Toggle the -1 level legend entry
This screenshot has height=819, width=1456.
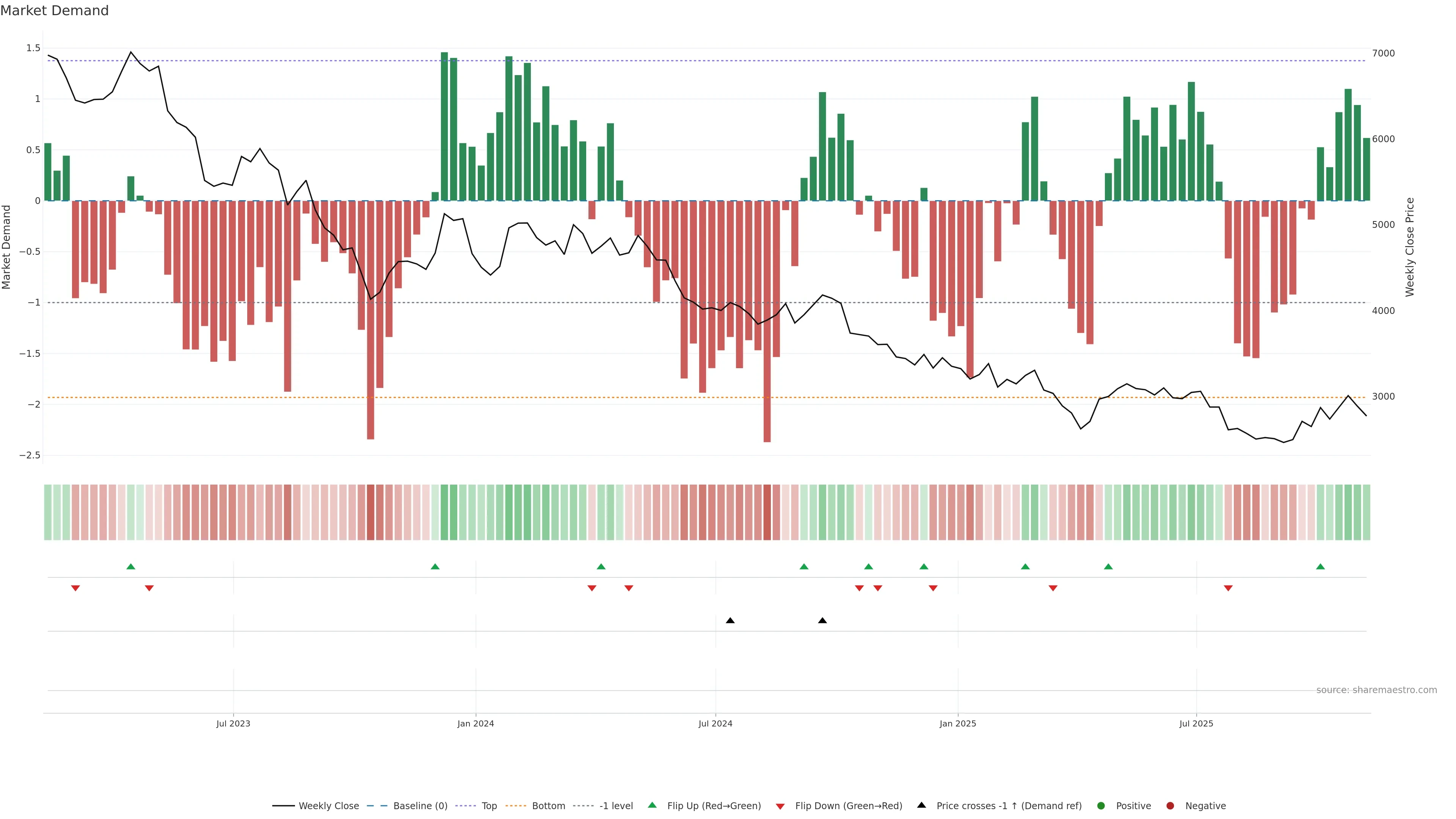tap(615, 806)
